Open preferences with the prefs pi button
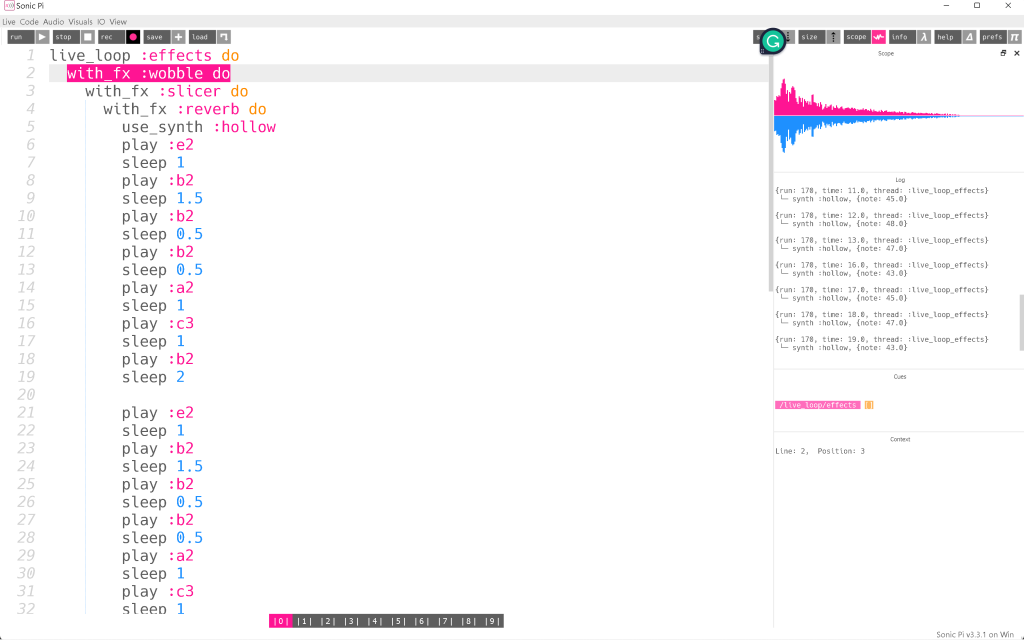The image size is (1024, 640). coord(1000,37)
